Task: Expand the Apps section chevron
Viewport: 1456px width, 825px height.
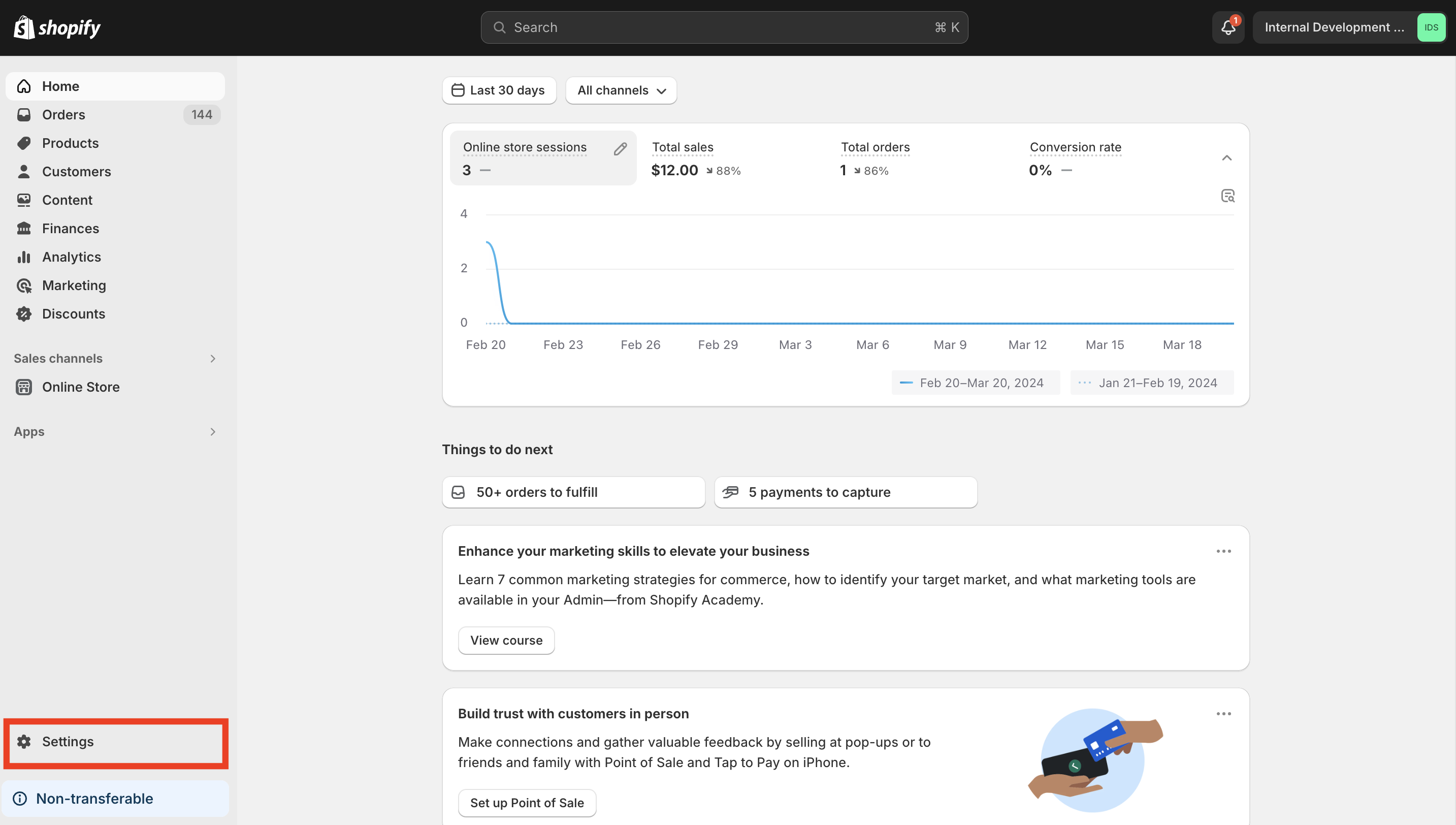Action: pos(212,431)
